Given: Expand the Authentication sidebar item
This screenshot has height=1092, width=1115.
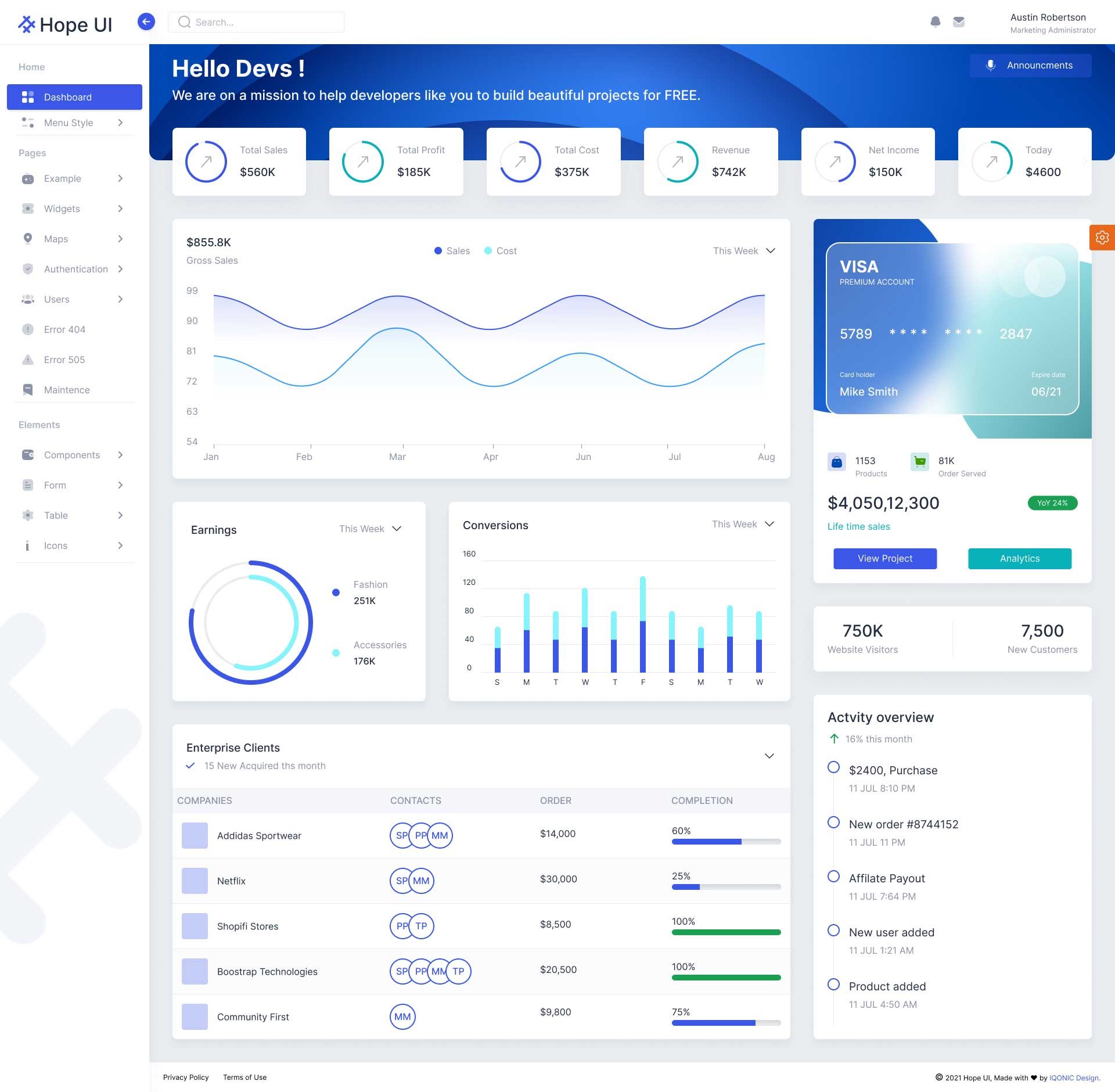Looking at the screenshot, I should [74, 269].
